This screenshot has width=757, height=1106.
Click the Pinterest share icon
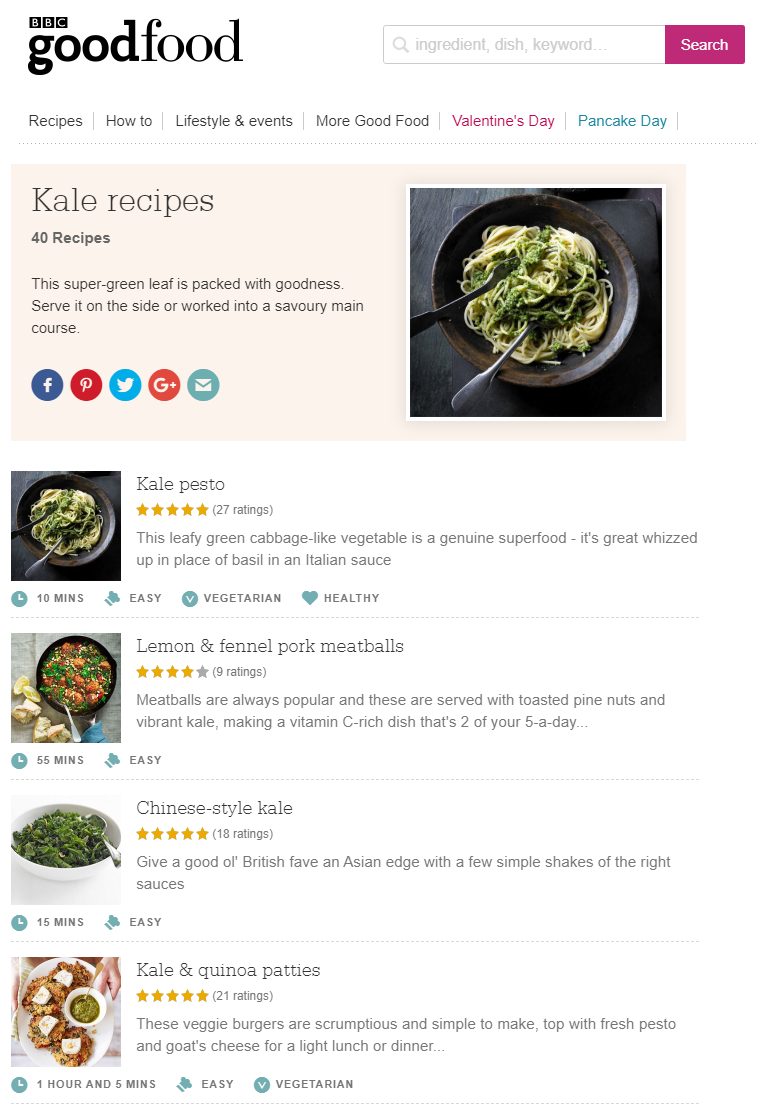pos(86,385)
